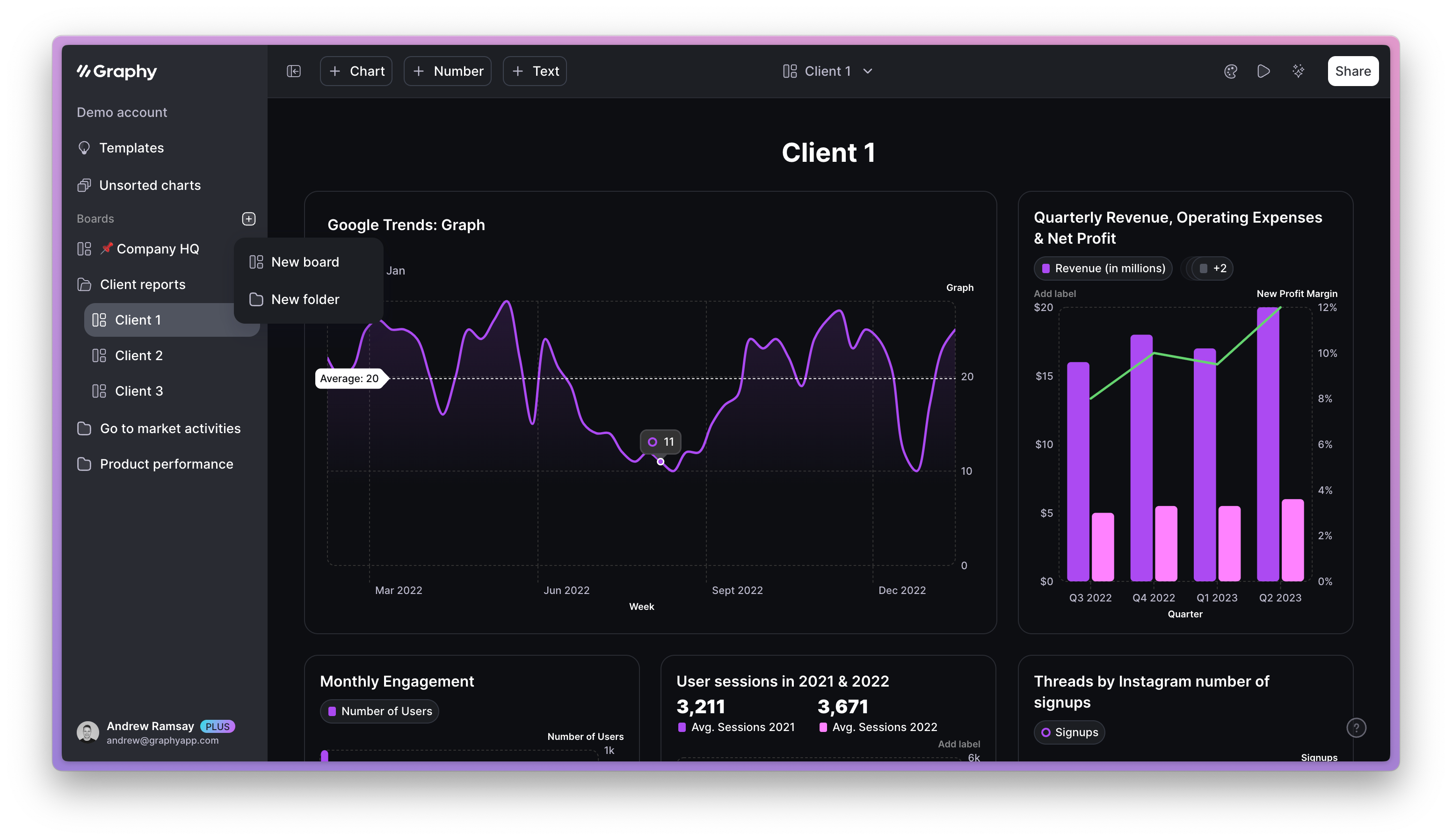The height and width of the screenshot is (840, 1452).
Task: Collapse the sidebar panel icon
Action: [x=294, y=71]
